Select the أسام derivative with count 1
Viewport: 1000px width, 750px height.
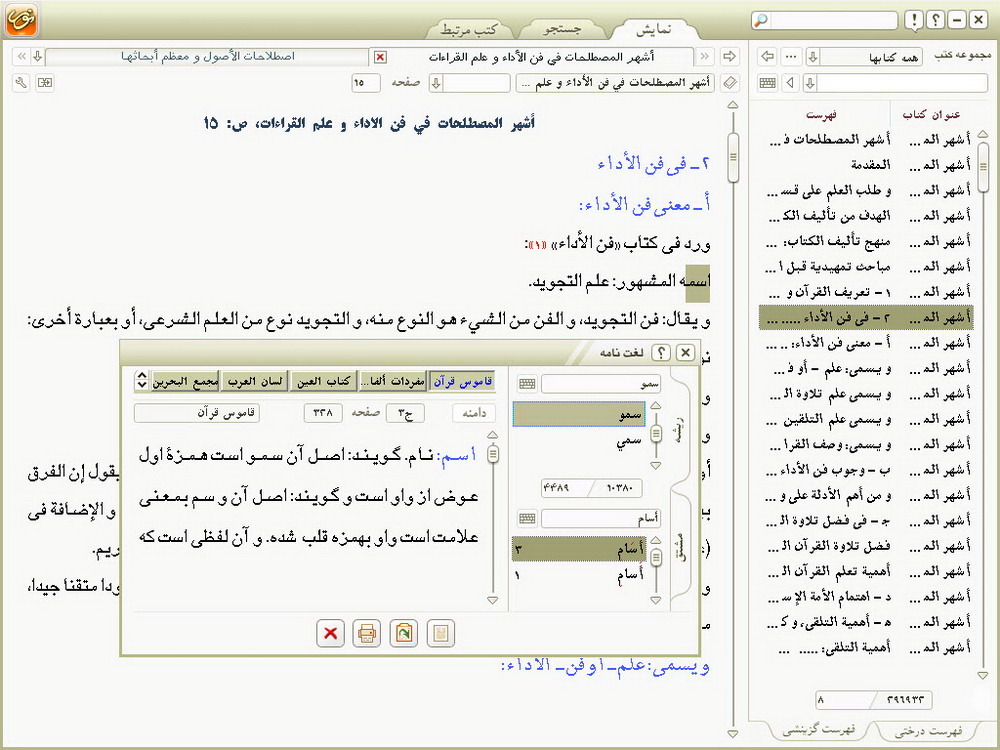point(580,575)
